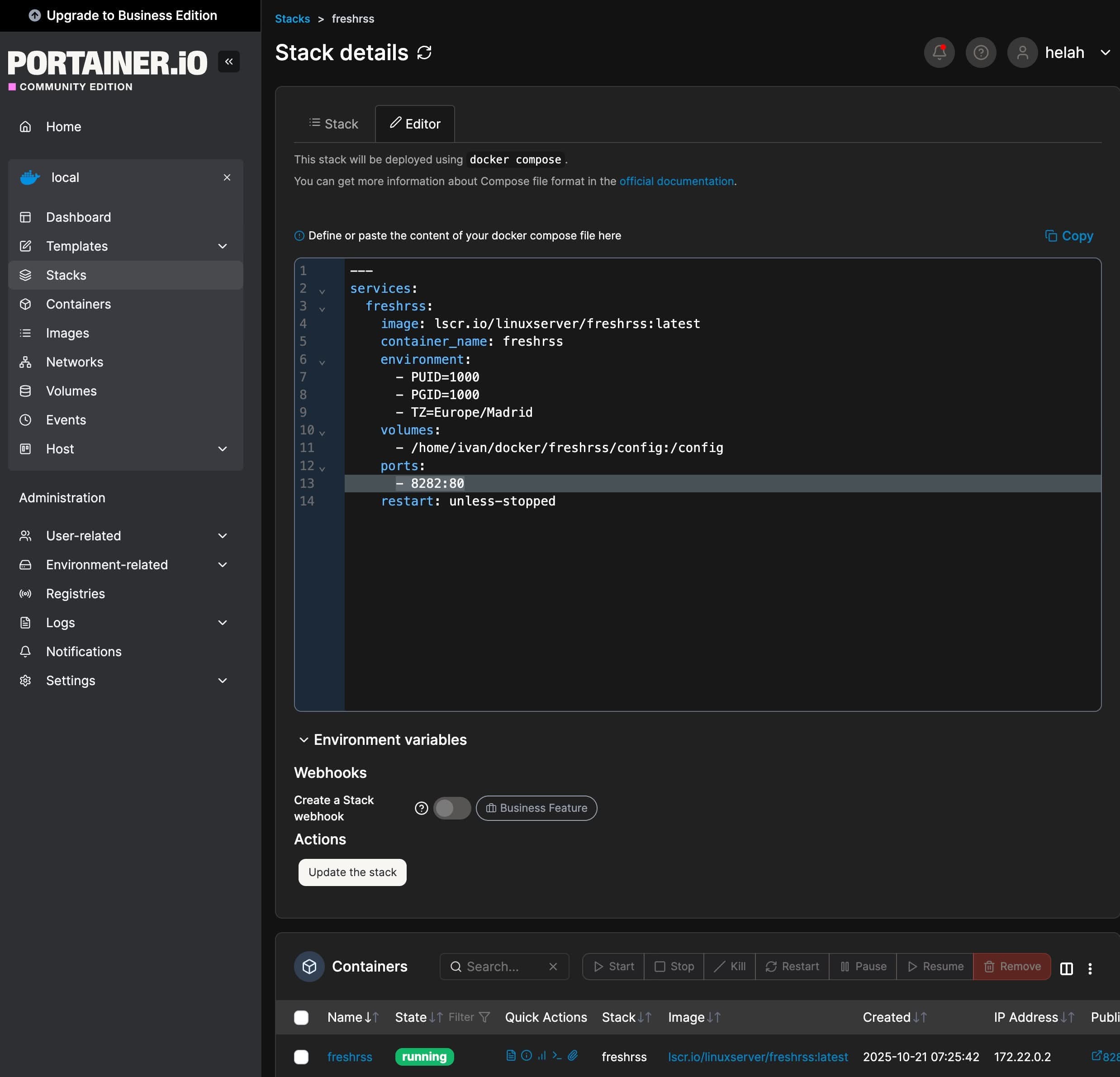Screen dimensions: 1120x1077
Task: Open freshrss container stats icon
Action: pyautogui.click(x=542, y=1055)
